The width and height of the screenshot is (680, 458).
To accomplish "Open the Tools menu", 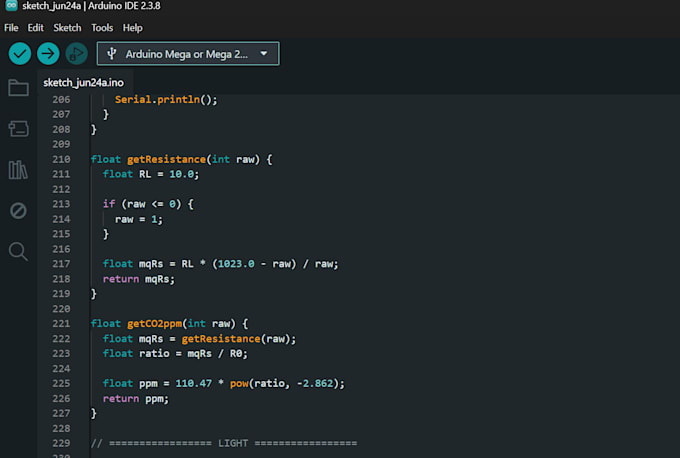I will coord(102,28).
